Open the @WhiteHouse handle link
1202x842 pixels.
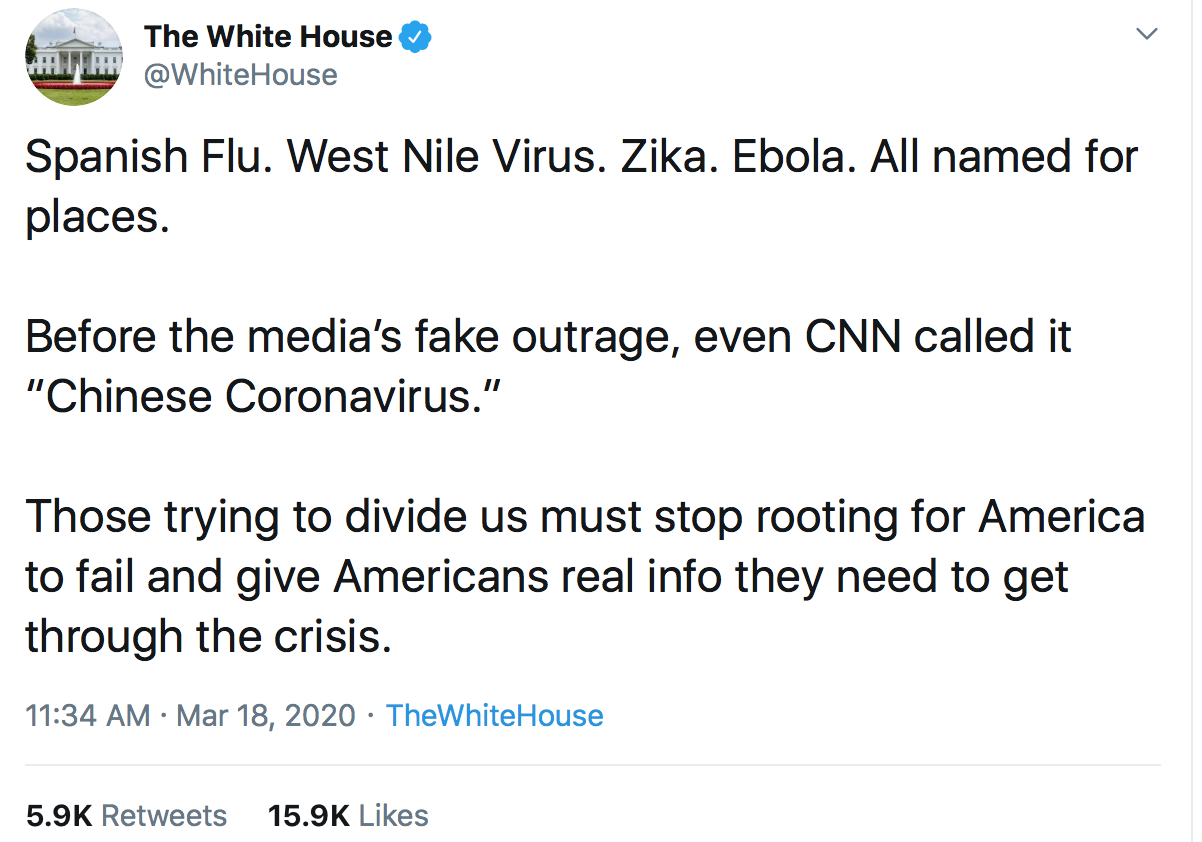tap(241, 76)
